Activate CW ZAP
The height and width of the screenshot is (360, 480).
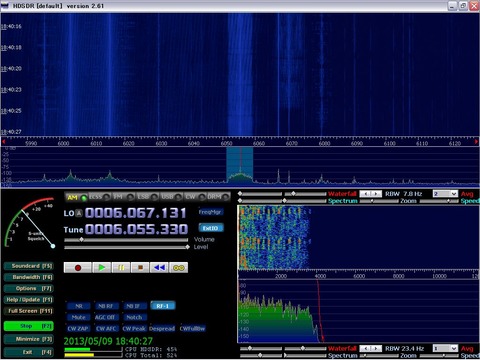point(78,329)
